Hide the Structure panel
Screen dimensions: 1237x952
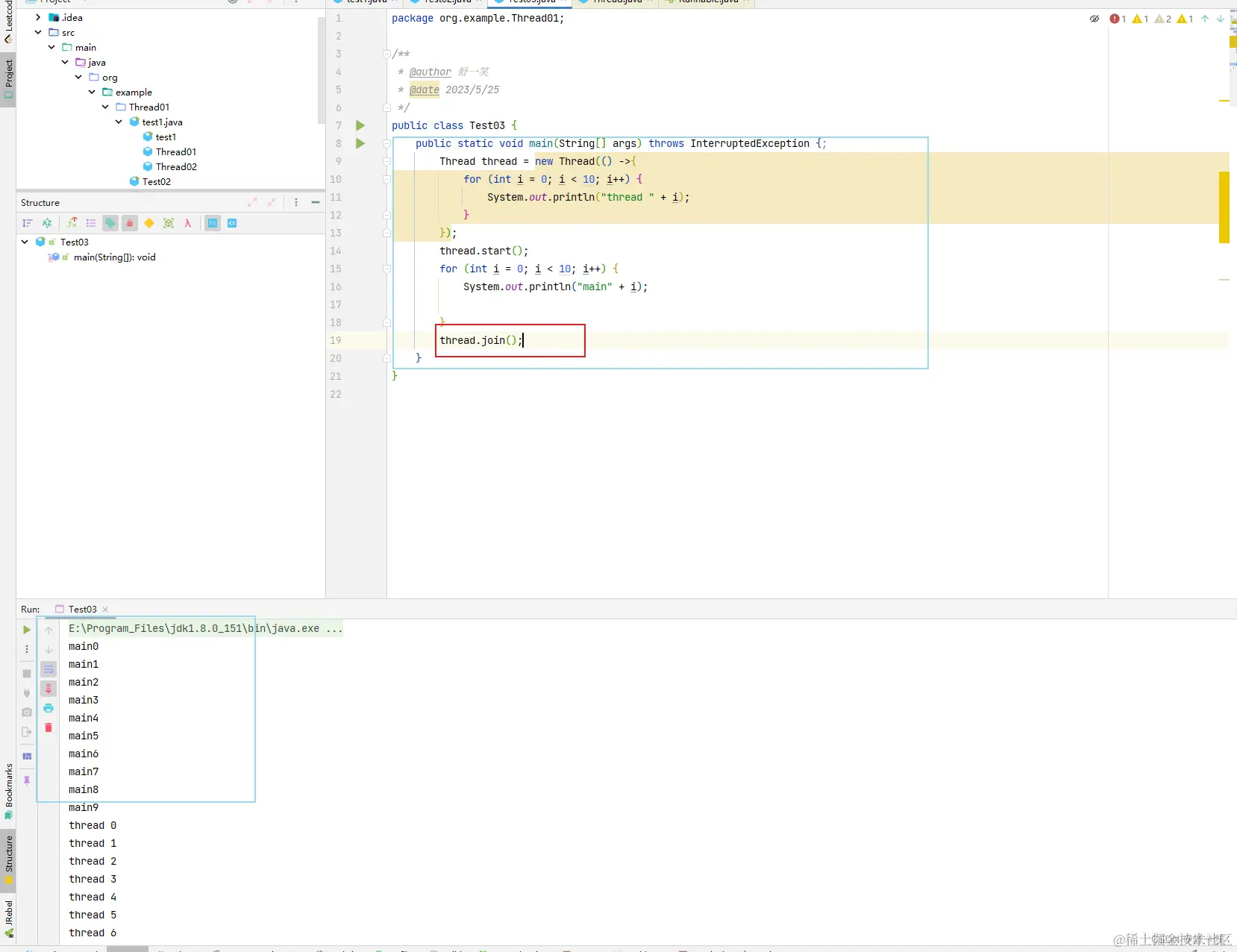316,202
